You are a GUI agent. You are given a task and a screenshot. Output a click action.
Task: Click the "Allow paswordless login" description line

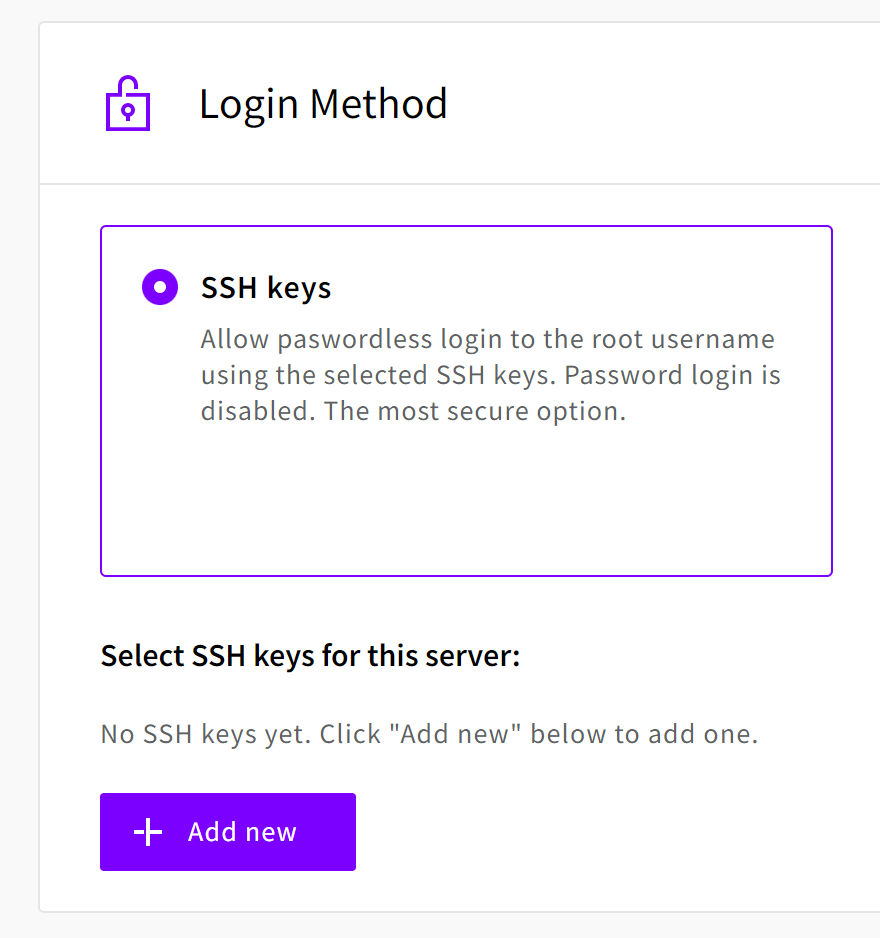point(488,340)
